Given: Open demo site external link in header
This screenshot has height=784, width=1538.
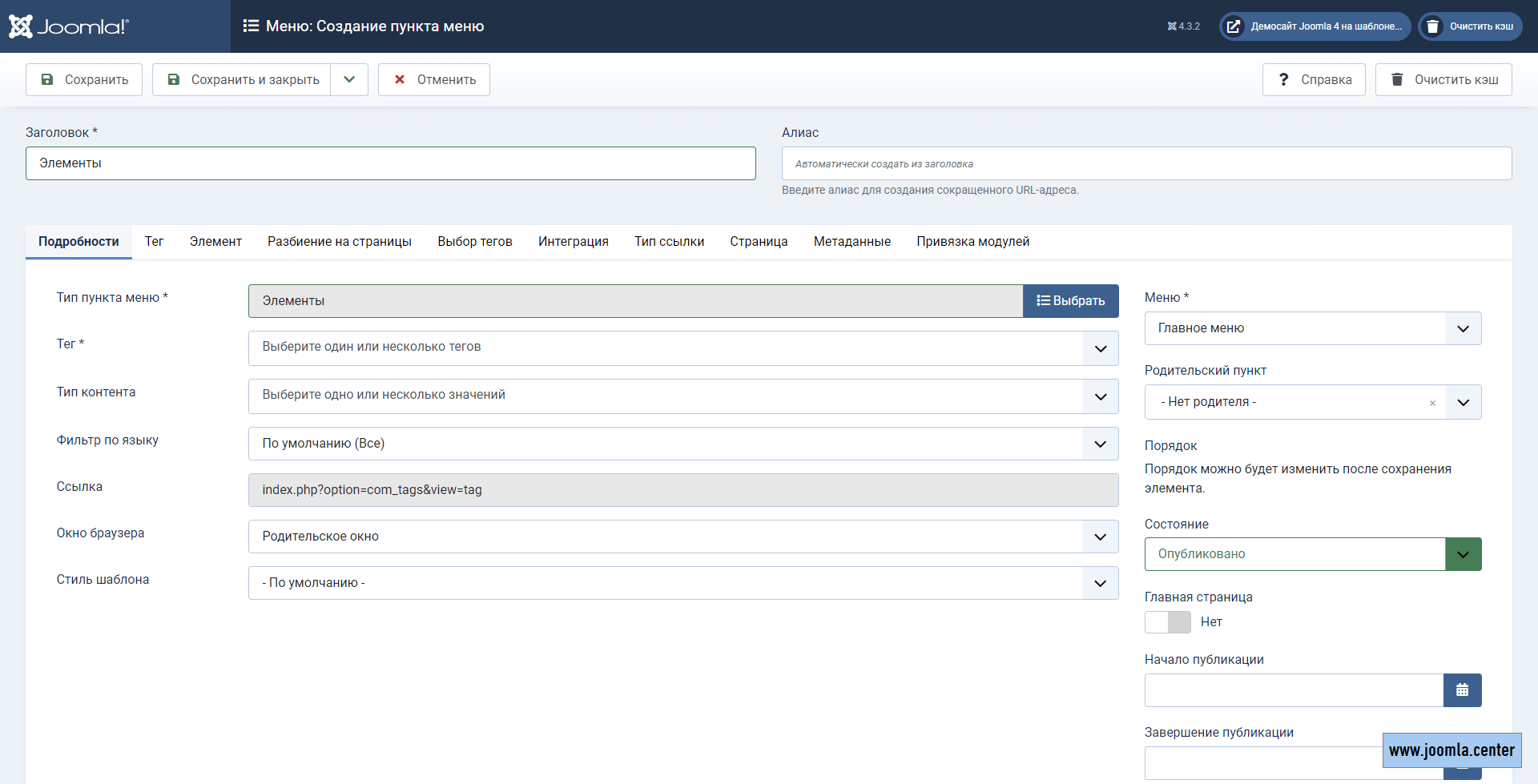Looking at the screenshot, I should point(1315,26).
